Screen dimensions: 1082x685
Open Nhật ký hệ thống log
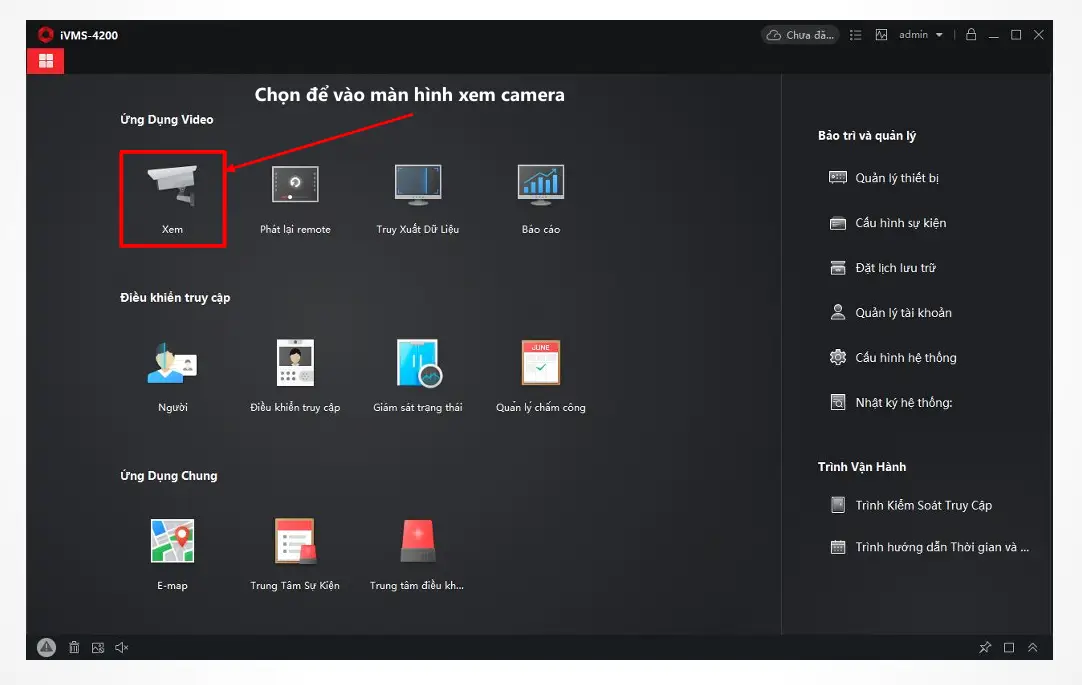(x=903, y=403)
